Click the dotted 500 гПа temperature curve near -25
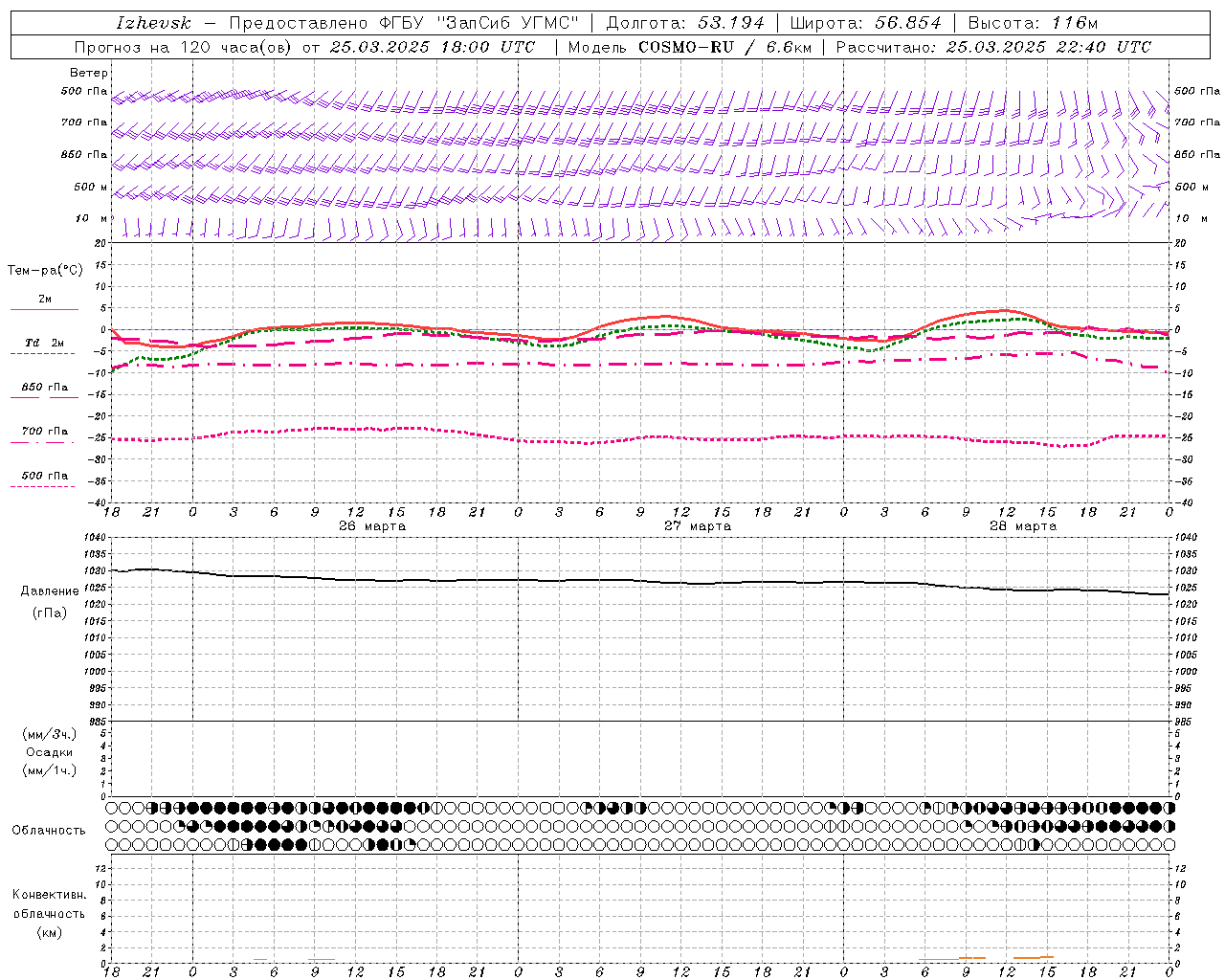The image size is (1225, 980). [x=639, y=436]
